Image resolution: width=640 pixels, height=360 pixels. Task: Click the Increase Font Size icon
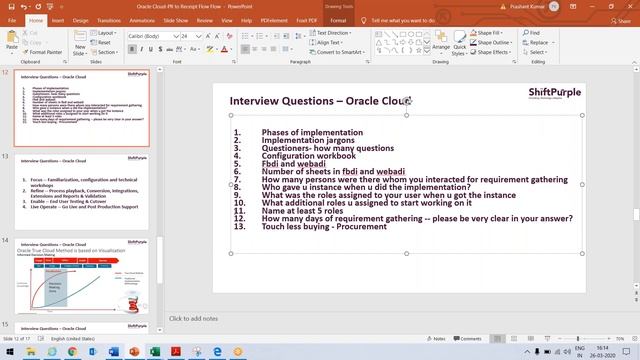coord(208,36)
